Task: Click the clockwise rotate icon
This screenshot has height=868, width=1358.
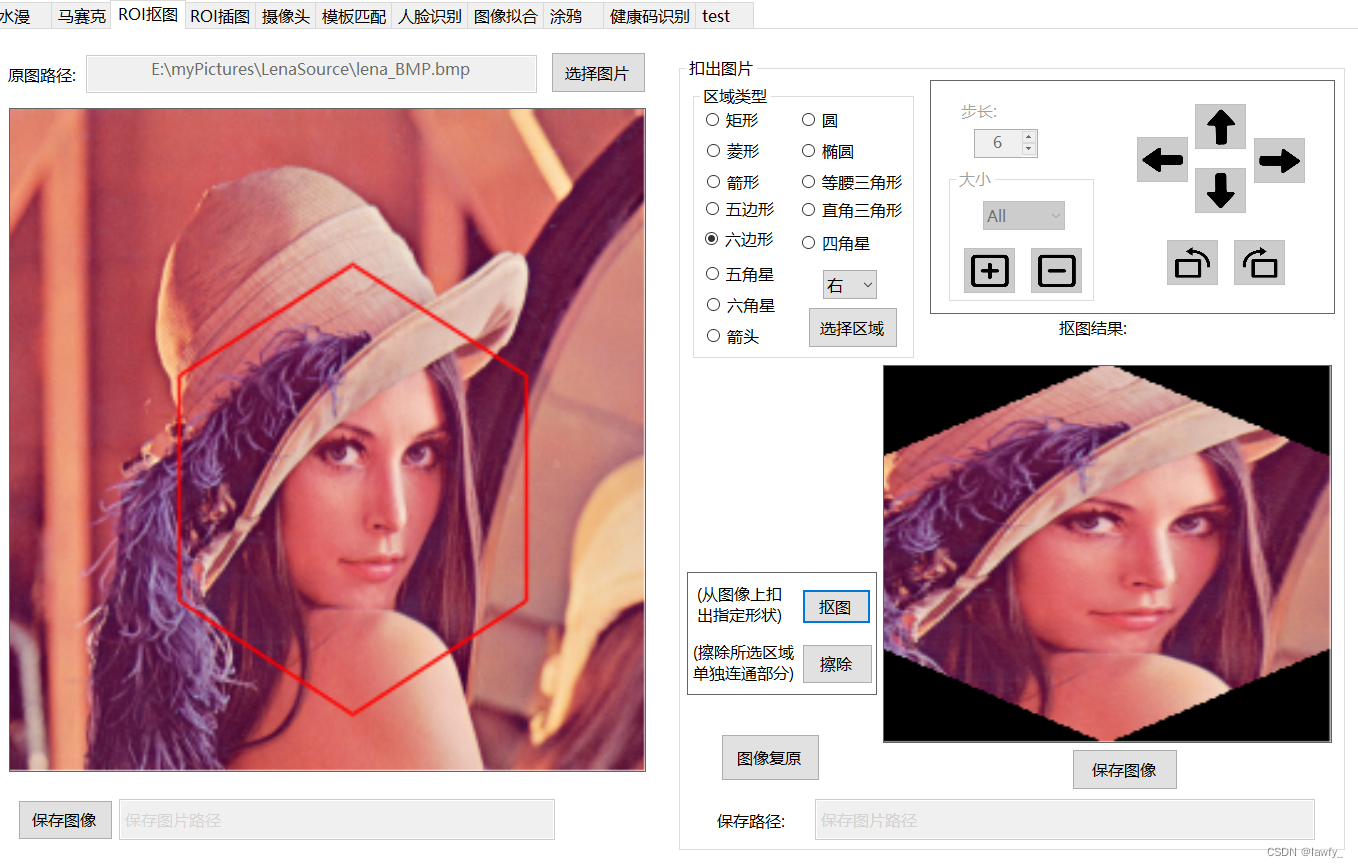Action: pyautogui.click(x=1259, y=262)
